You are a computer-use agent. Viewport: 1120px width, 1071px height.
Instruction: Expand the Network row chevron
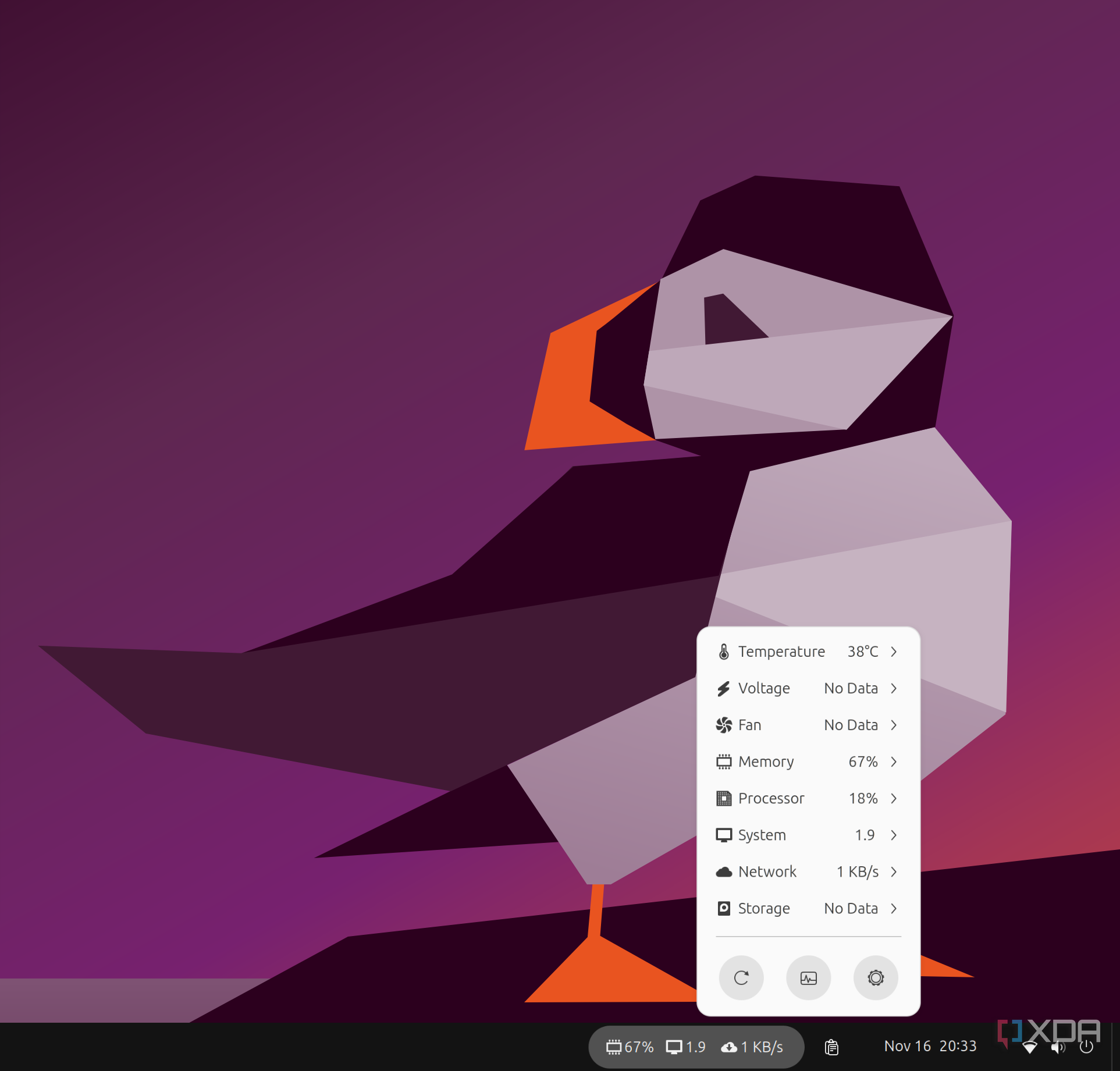(x=894, y=871)
